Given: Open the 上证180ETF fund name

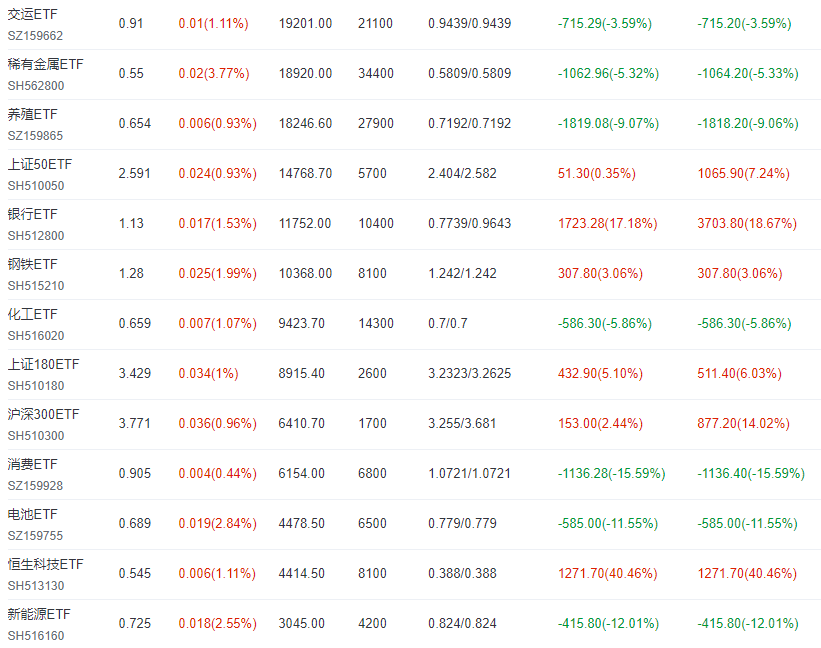Looking at the screenshot, I should click(43, 364).
